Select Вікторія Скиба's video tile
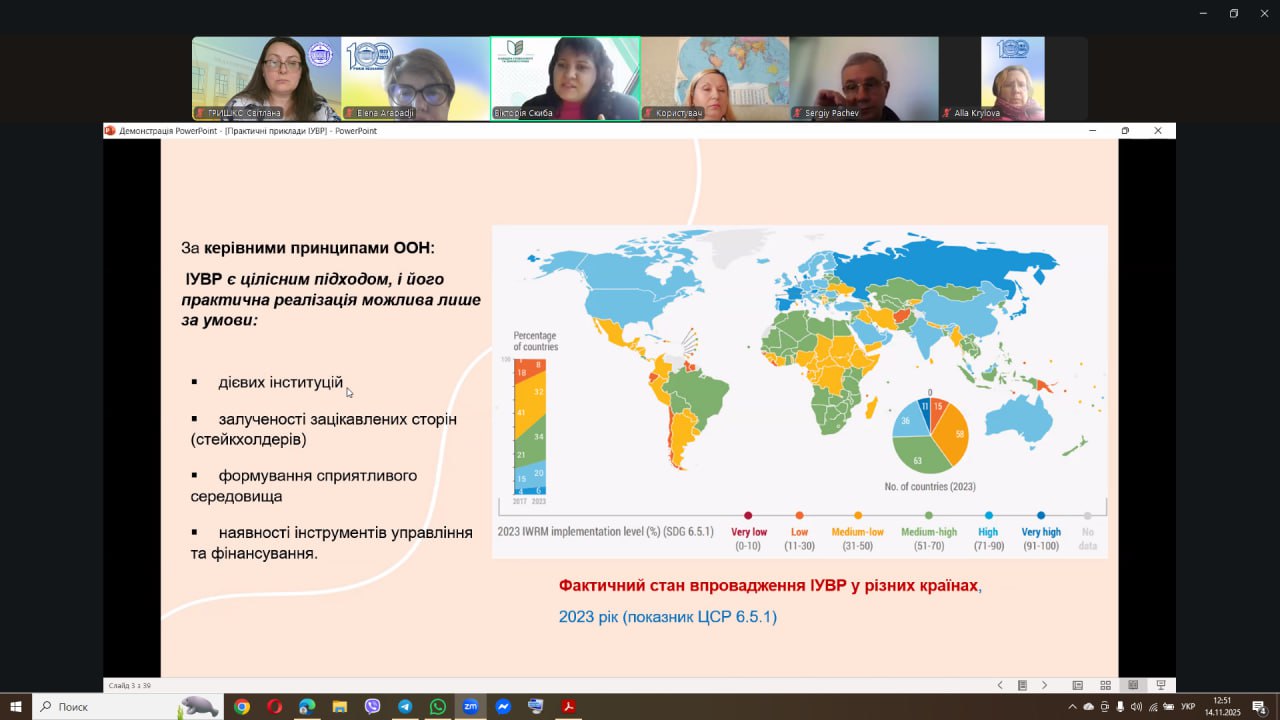 pos(565,79)
